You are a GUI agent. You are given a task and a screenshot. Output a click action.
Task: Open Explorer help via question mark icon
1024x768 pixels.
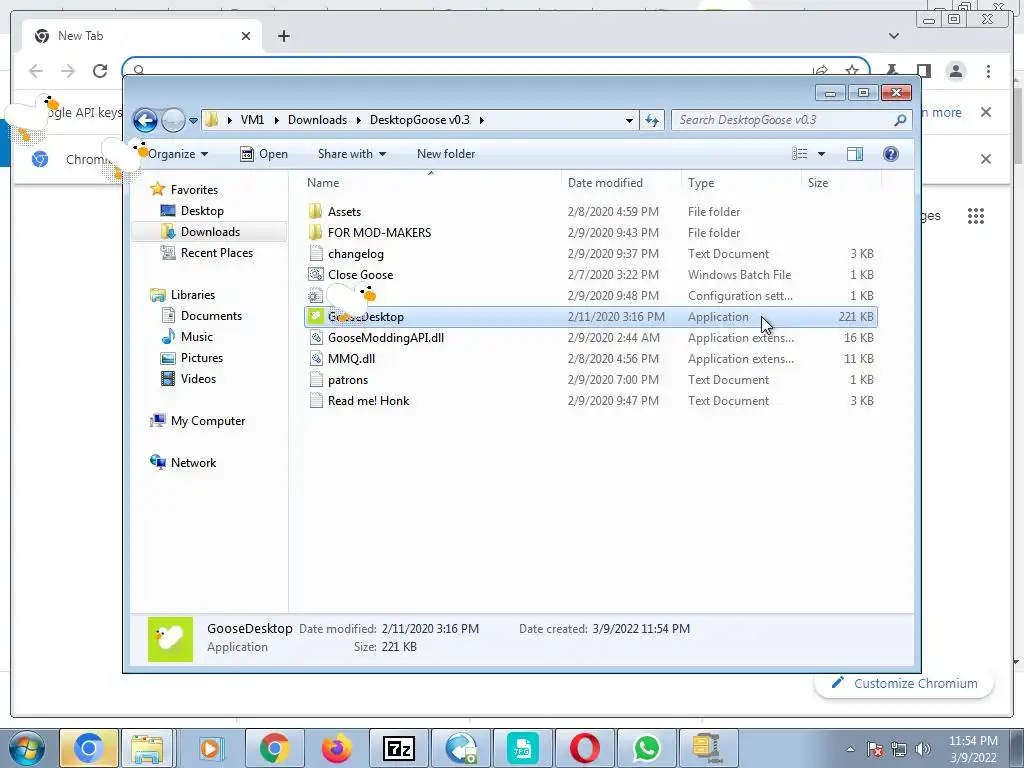click(891, 154)
